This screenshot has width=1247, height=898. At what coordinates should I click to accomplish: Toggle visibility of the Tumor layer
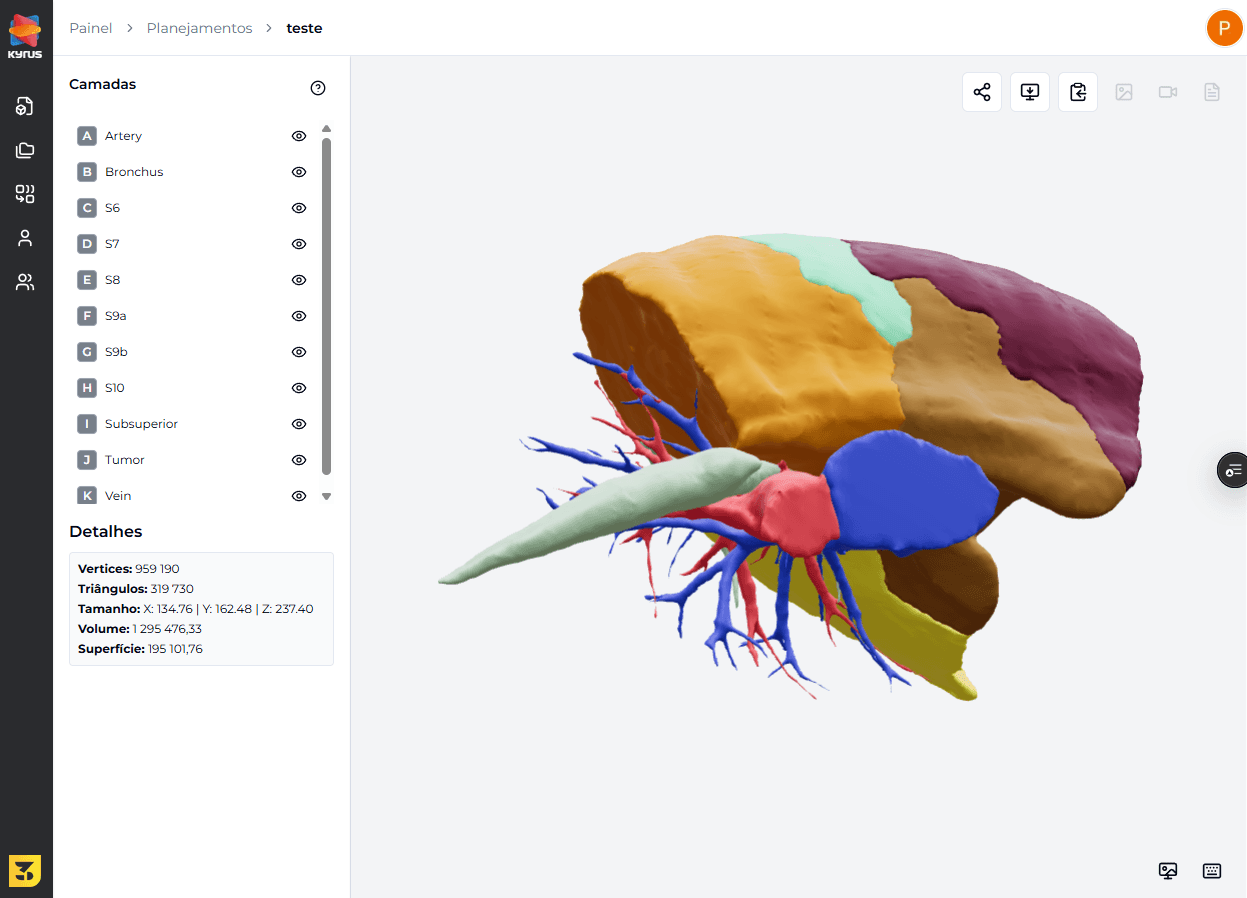pos(298,460)
